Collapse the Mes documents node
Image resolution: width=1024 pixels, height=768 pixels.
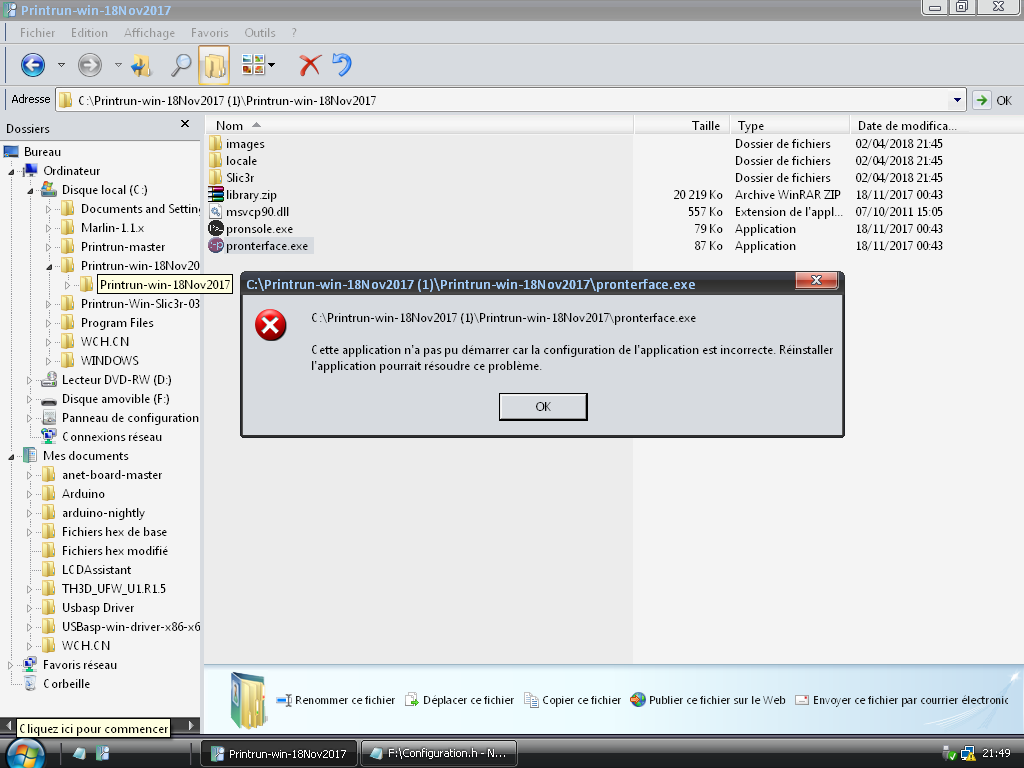tap(11, 456)
